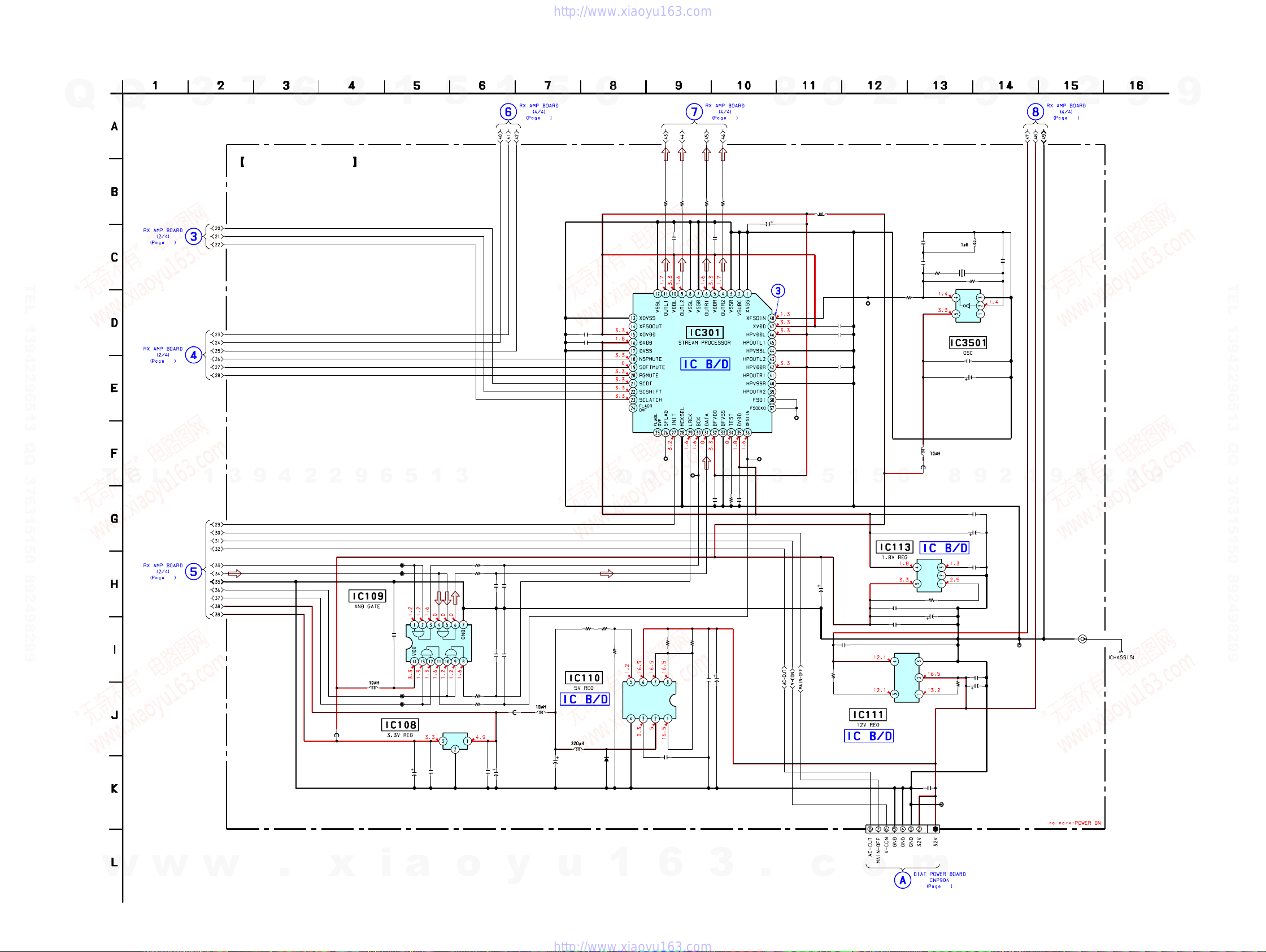Click circled connector 3 on the left edge
This screenshot has width=1266, height=952.
194,236
